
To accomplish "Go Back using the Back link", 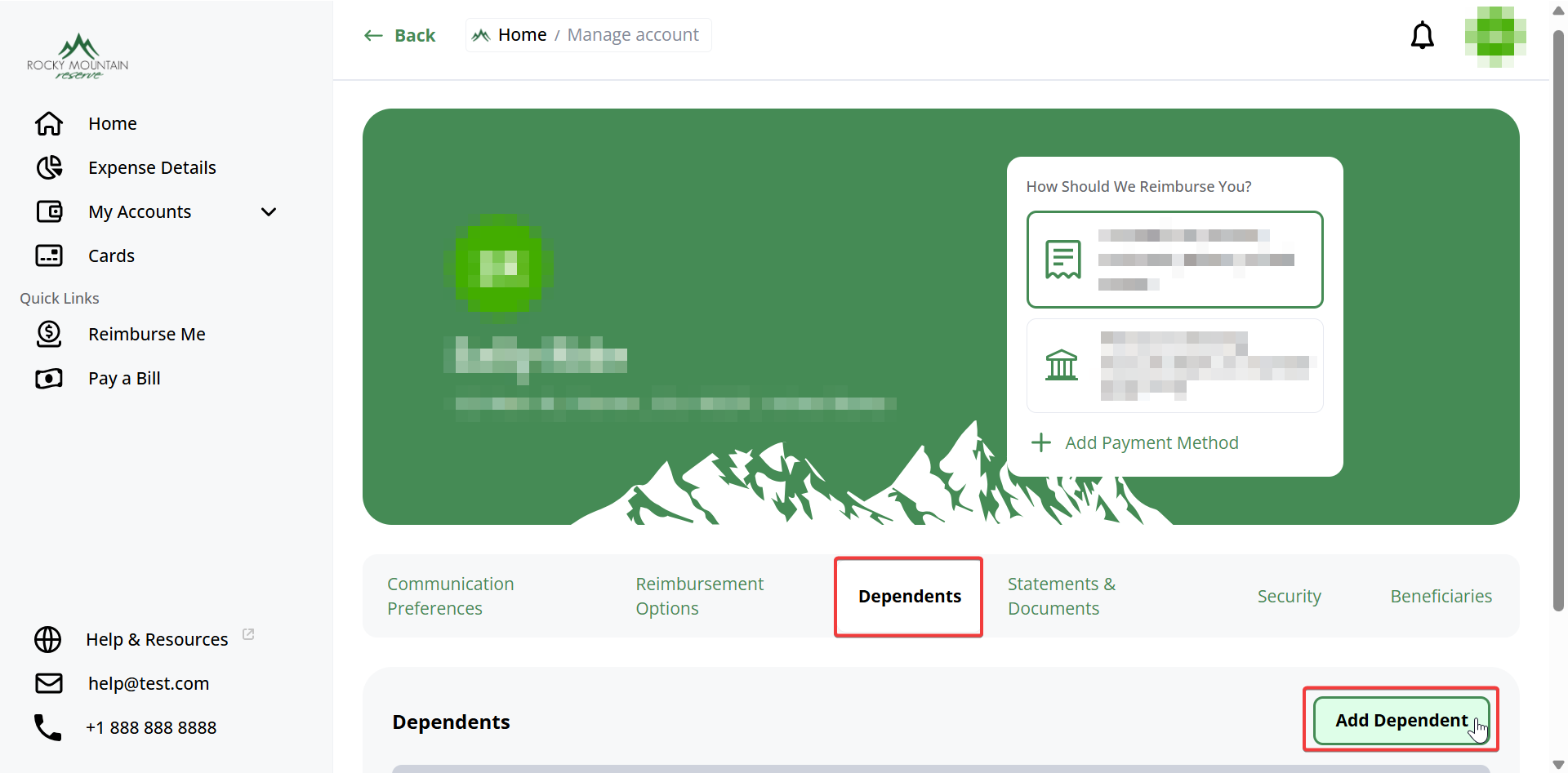I will coord(399,35).
